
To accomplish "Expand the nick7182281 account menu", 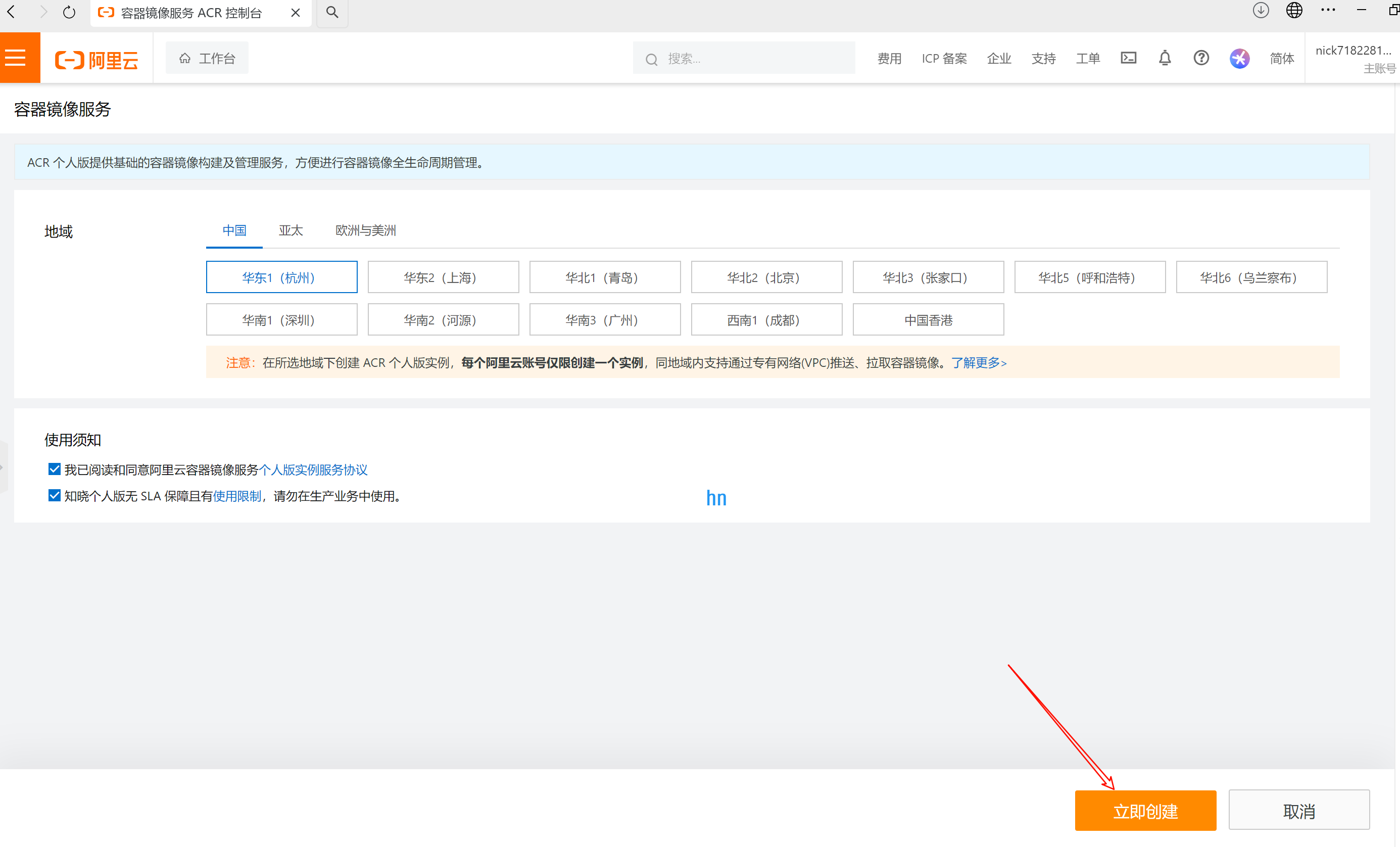I will click(1353, 58).
